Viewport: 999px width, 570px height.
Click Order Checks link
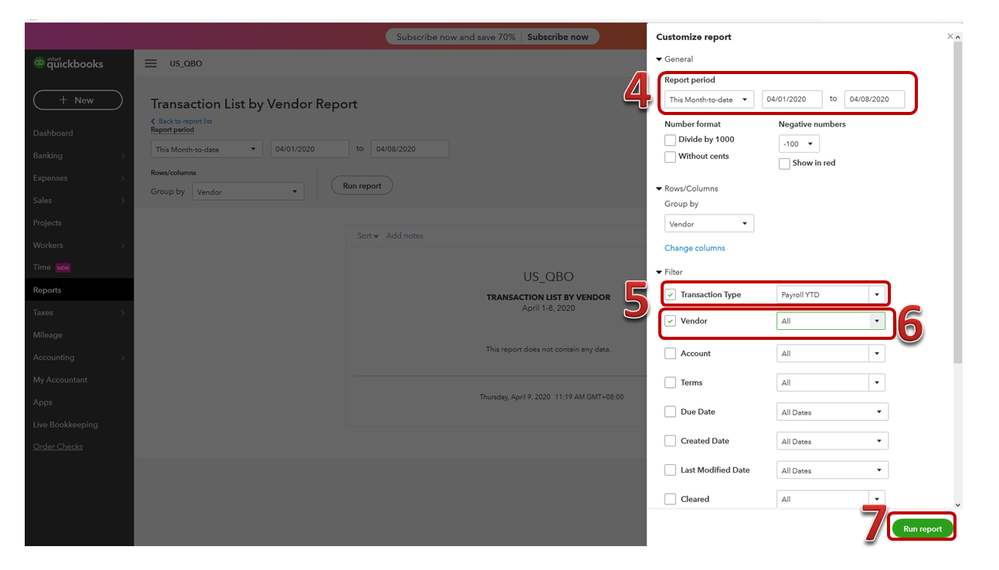58,447
